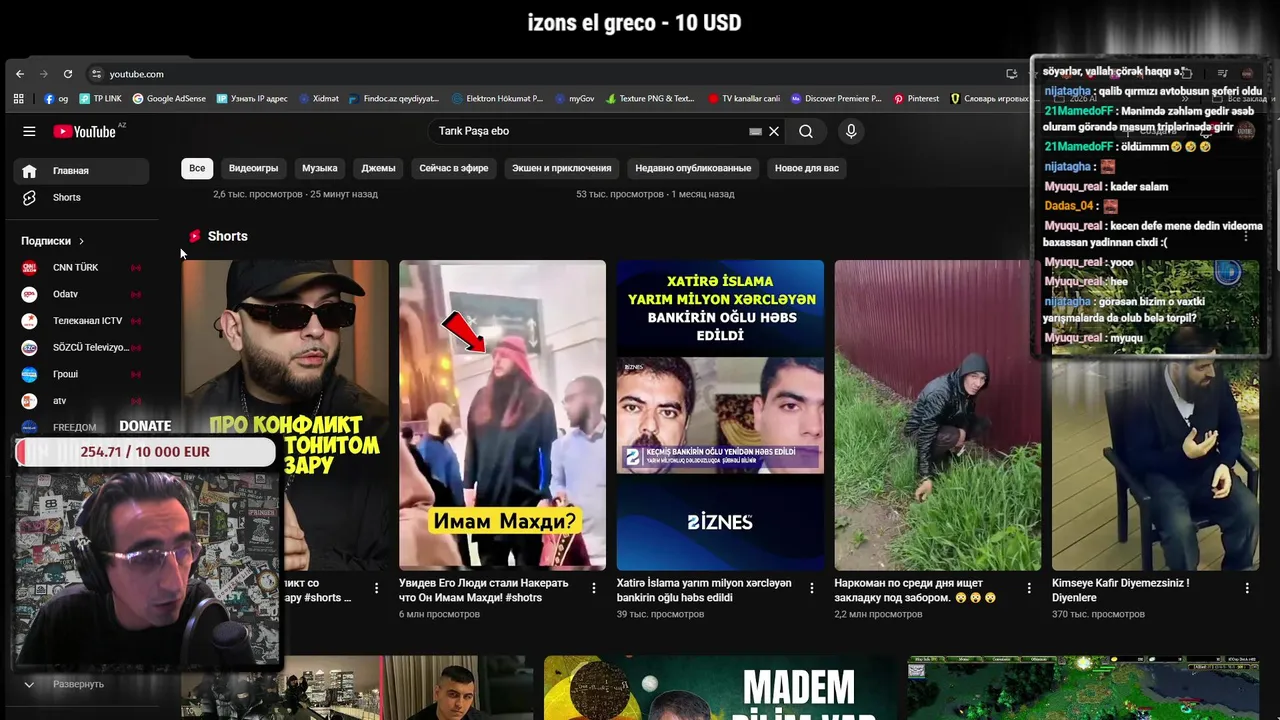1280x720 pixels.
Task: Click the YouTube logo
Action: click(x=85, y=131)
